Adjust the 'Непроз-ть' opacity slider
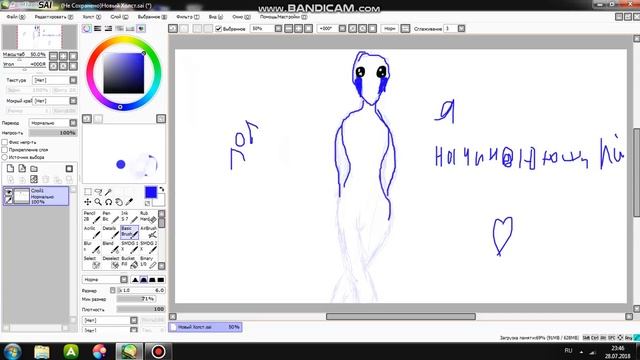Screen dimensions: 640x360 click(x=53, y=133)
